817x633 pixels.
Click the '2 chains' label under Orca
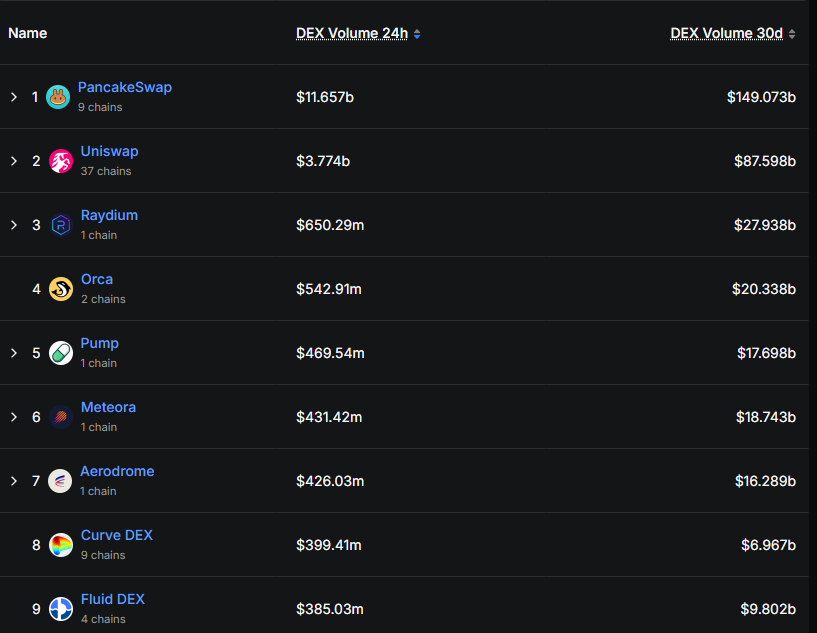pyautogui.click(x=103, y=300)
